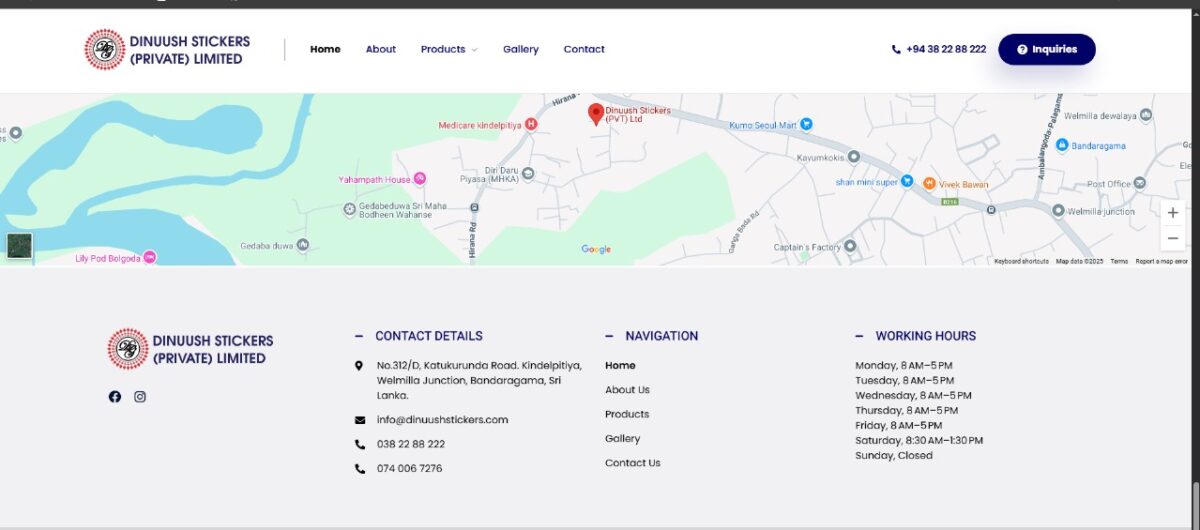Go to the About page
Screen dimensions: 1200x530
click(380, 49)
